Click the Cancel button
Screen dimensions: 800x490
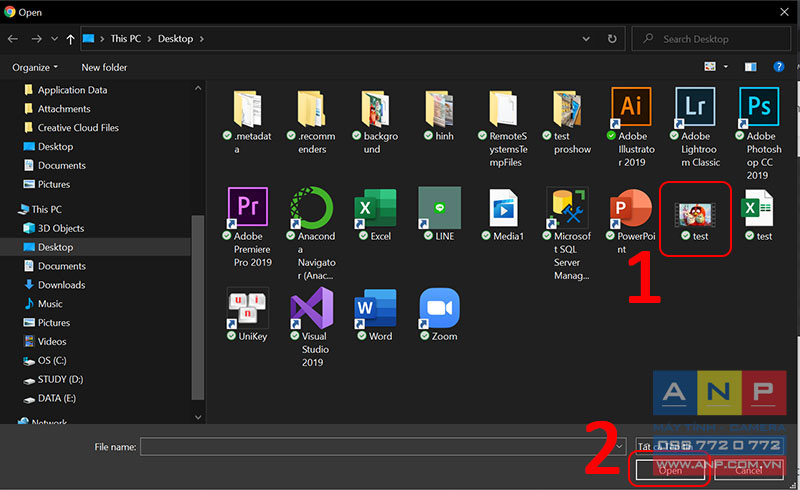pyautogui.click(x=748, y=470)
